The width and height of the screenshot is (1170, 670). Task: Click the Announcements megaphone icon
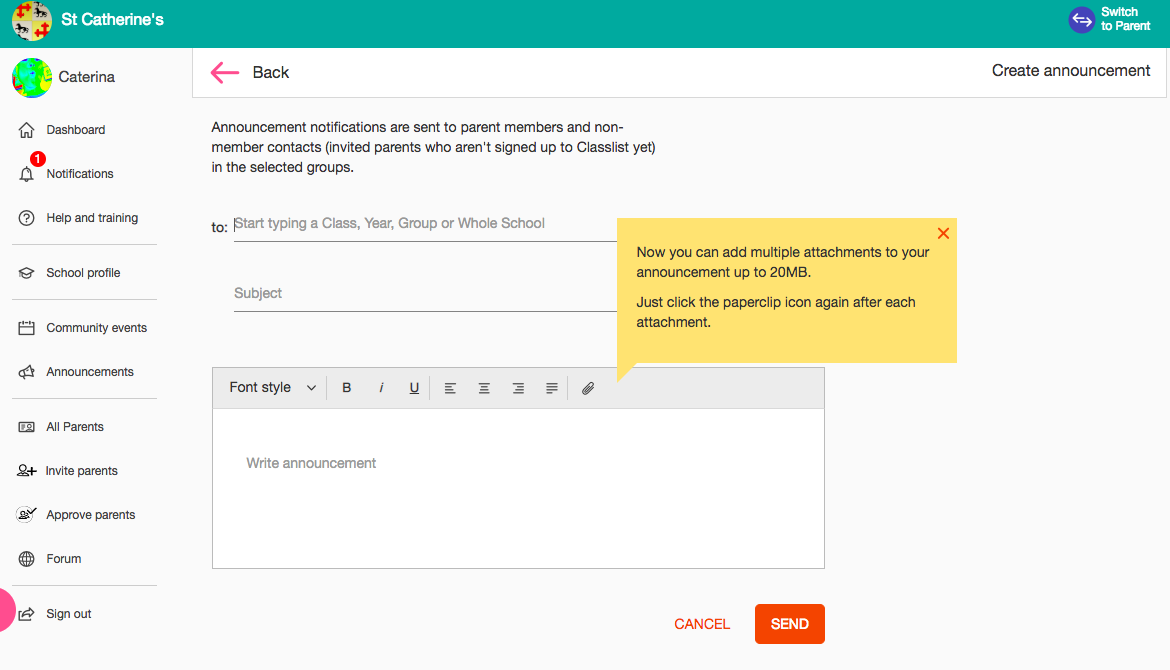(26, 372)
